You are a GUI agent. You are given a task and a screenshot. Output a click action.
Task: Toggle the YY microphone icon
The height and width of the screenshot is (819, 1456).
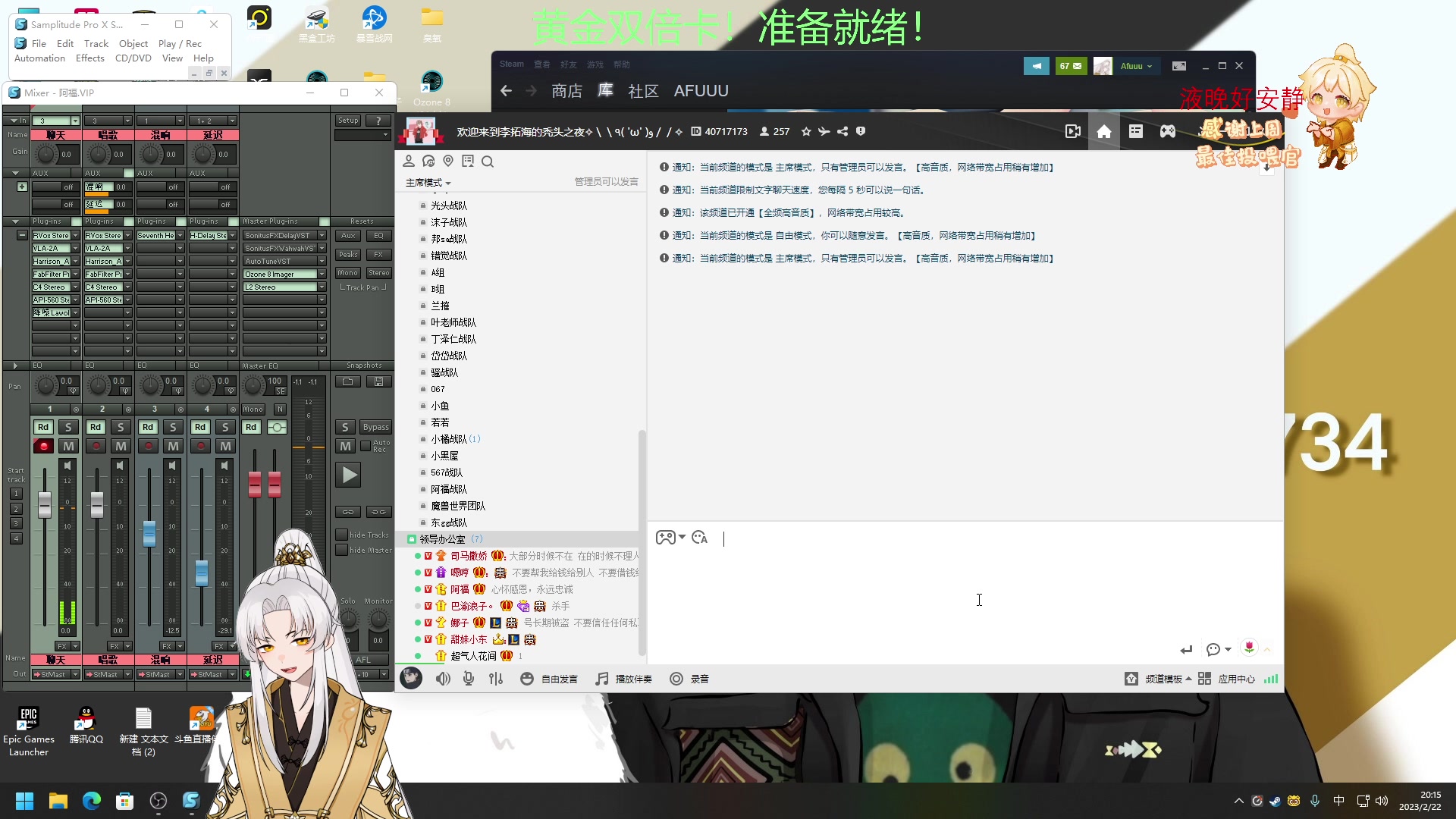pos(469,679)
